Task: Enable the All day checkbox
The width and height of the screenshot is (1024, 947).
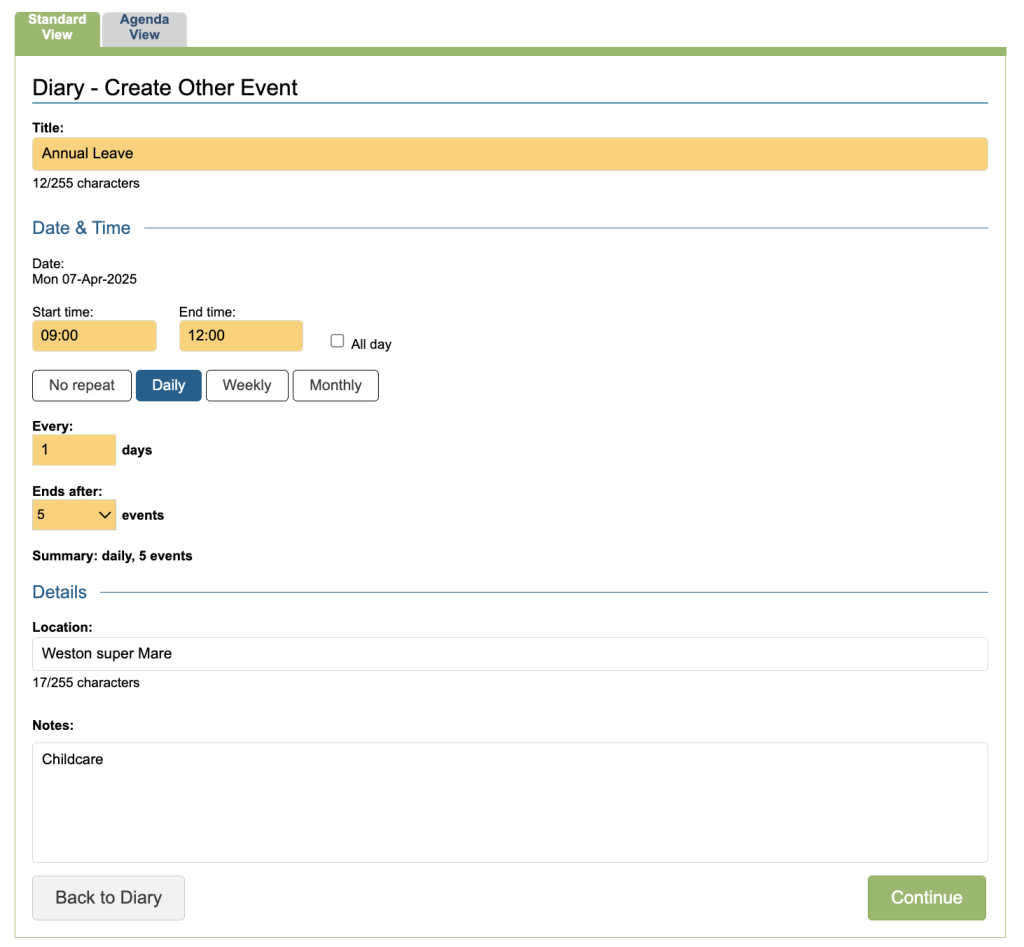Action: click(337, 341)
